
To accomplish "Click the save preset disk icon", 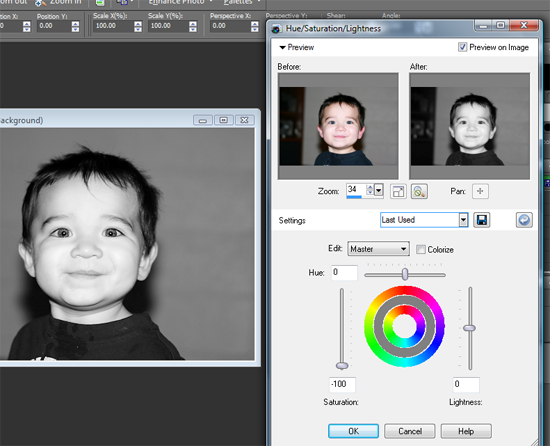I will click(x=482, y=220).
